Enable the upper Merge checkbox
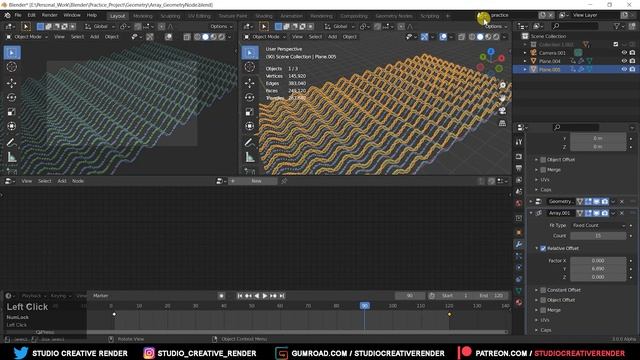This screenshot has height=360, width=640. (x=543, y=170)
